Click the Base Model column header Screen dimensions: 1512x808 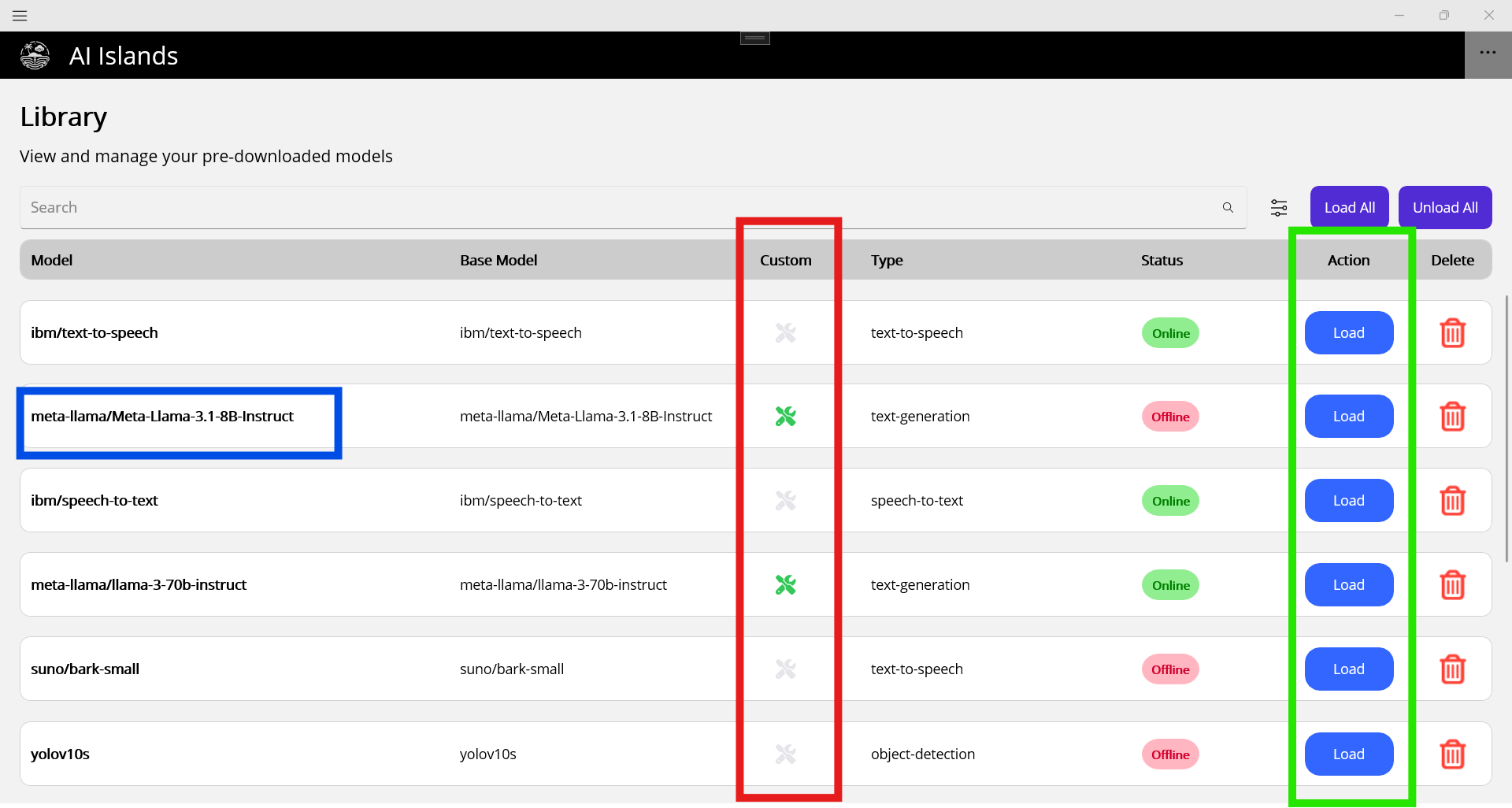click(x=498, y=261)
